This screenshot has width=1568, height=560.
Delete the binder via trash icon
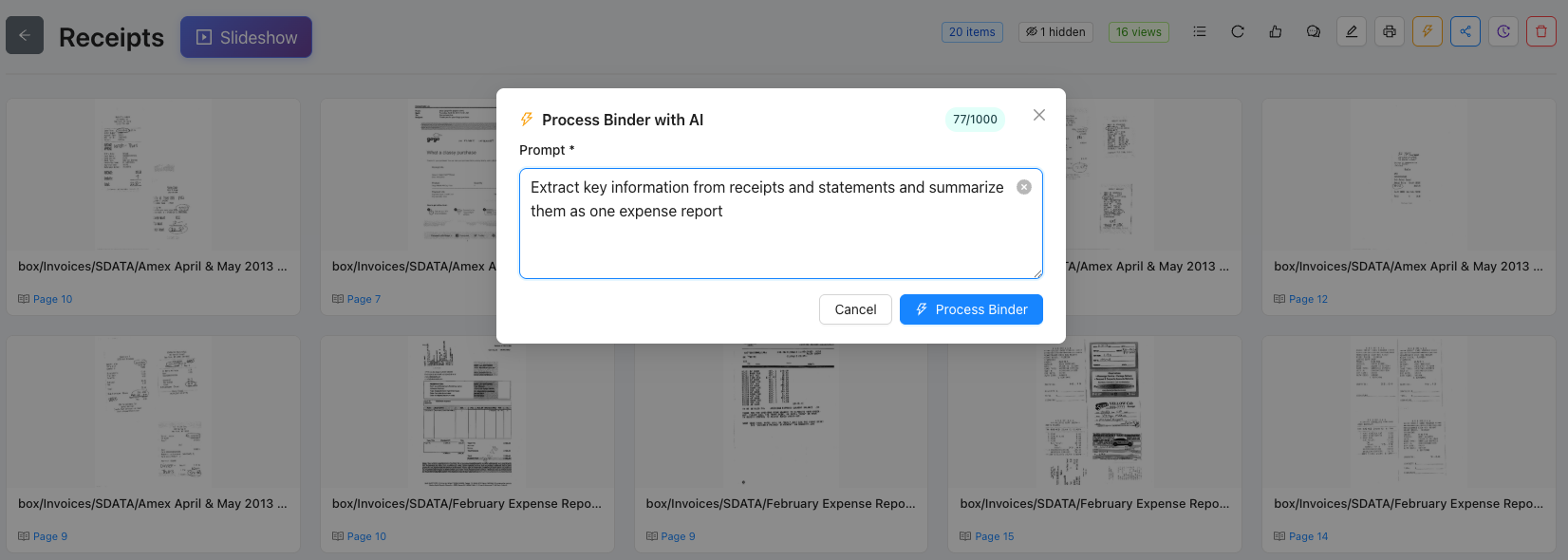(x=1540, y=31)
